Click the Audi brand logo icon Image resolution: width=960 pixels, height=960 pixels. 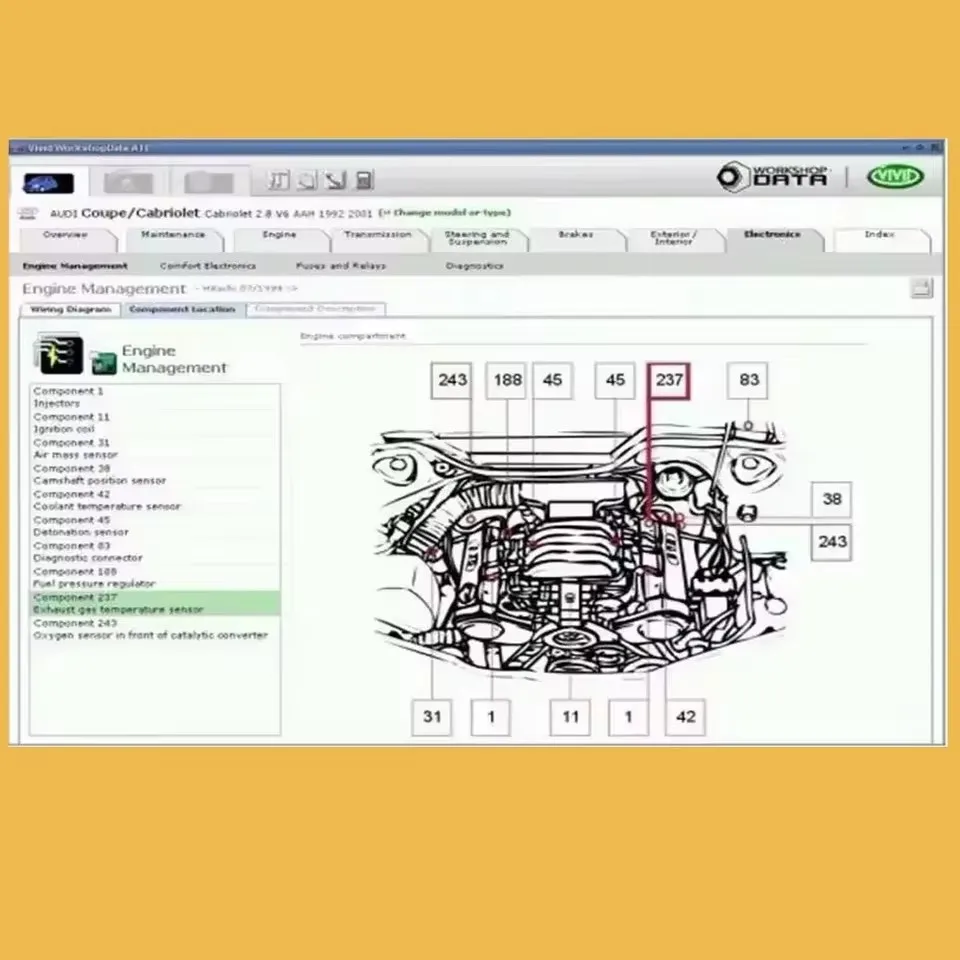coord(28,214)
